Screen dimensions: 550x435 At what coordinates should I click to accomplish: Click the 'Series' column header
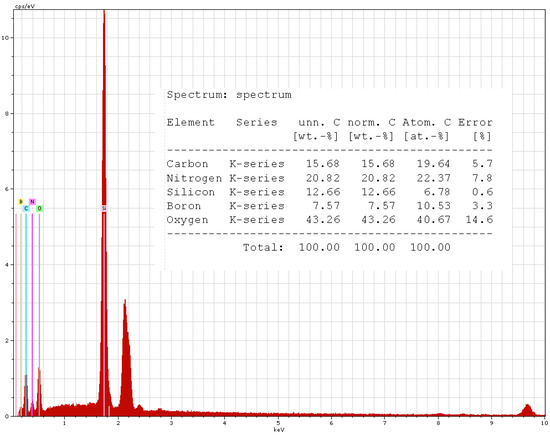point(256,122)
